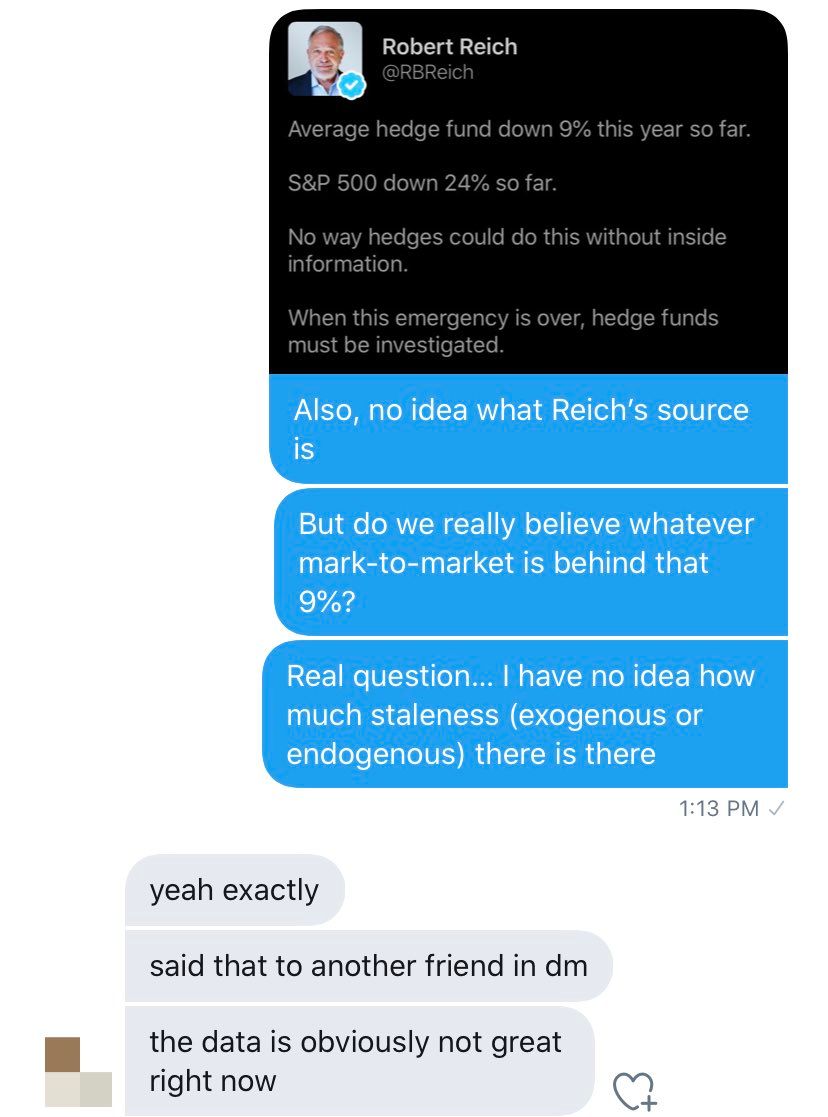Click the 1:13 PM timestamp
The height and width of the screenshot is (1117, 828).
coord(718,808)
